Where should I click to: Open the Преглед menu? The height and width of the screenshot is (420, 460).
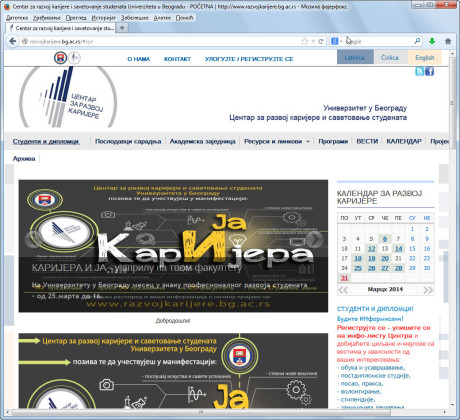click(x=76, y=18)
